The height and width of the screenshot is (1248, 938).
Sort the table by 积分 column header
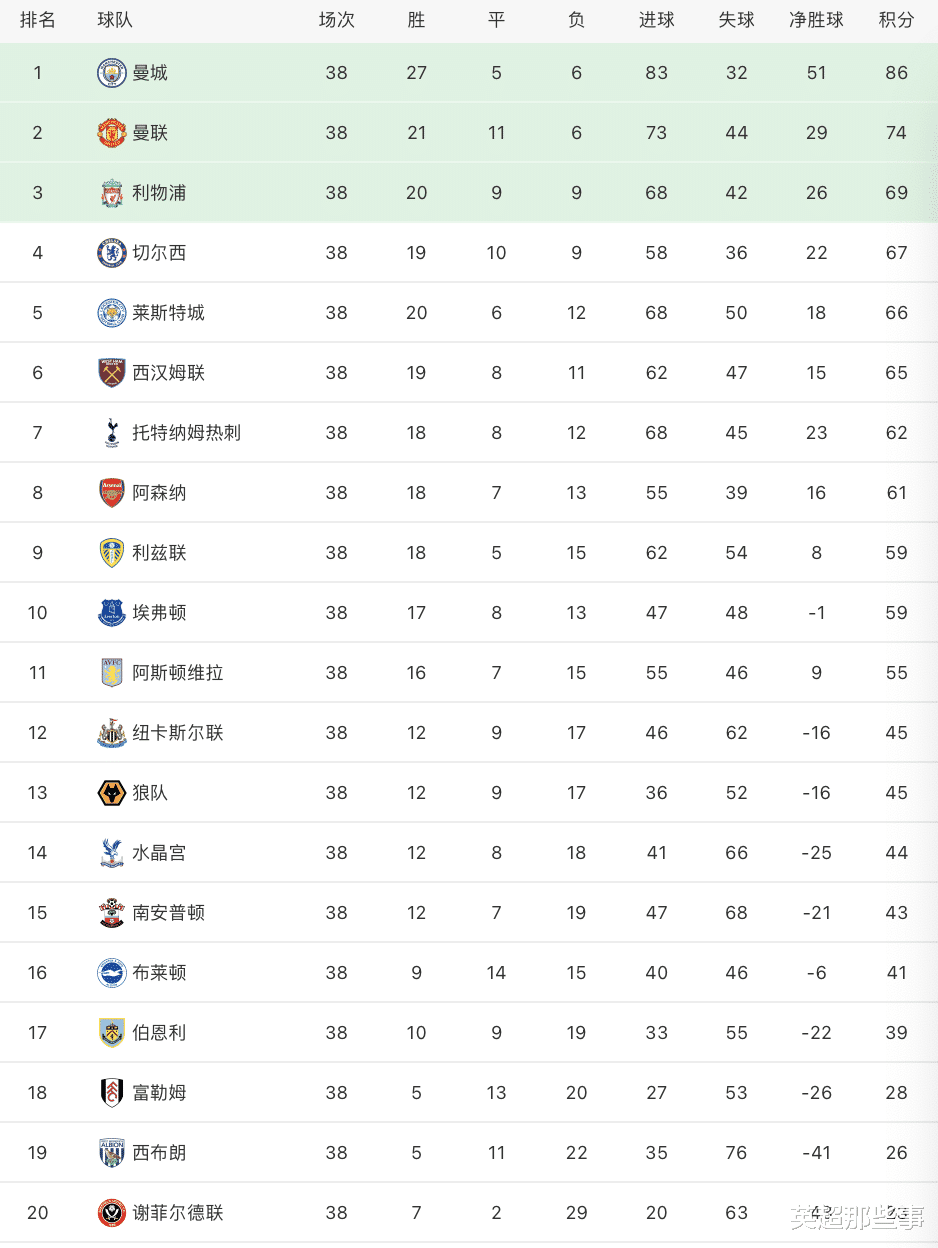click(x=896, y=20)
